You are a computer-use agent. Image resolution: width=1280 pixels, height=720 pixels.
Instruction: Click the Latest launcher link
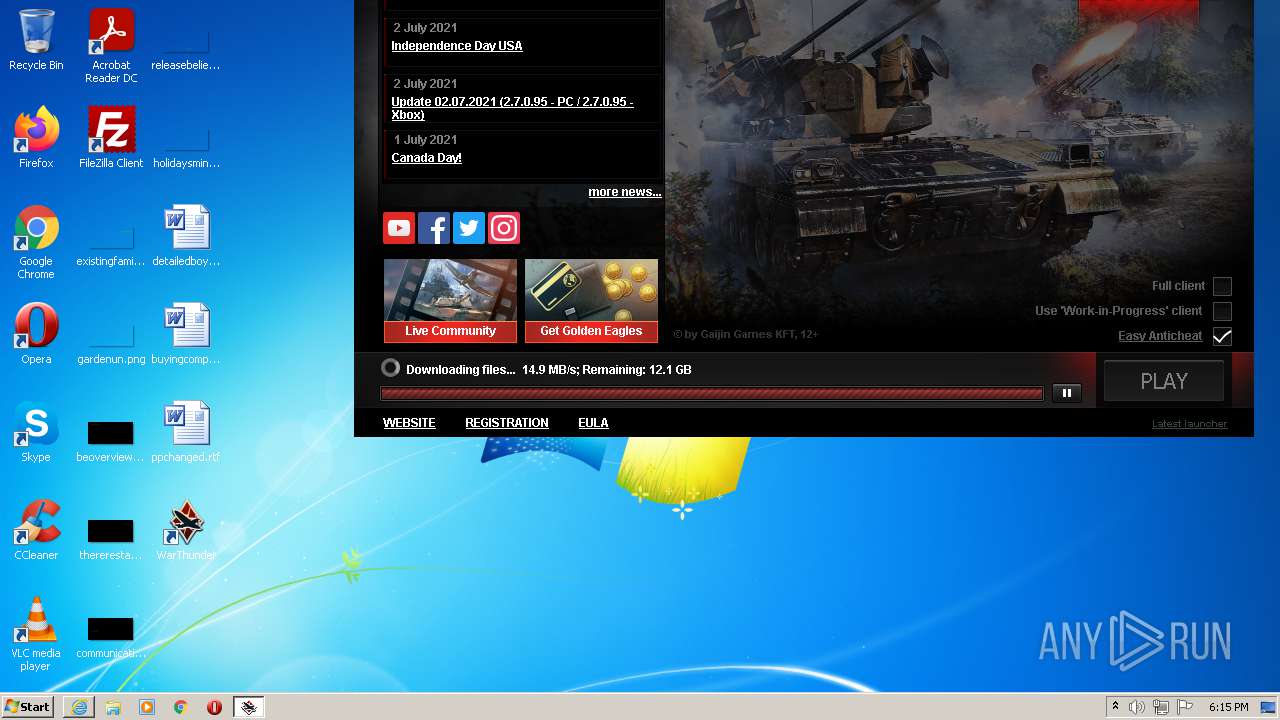(x=1189, y=424)
